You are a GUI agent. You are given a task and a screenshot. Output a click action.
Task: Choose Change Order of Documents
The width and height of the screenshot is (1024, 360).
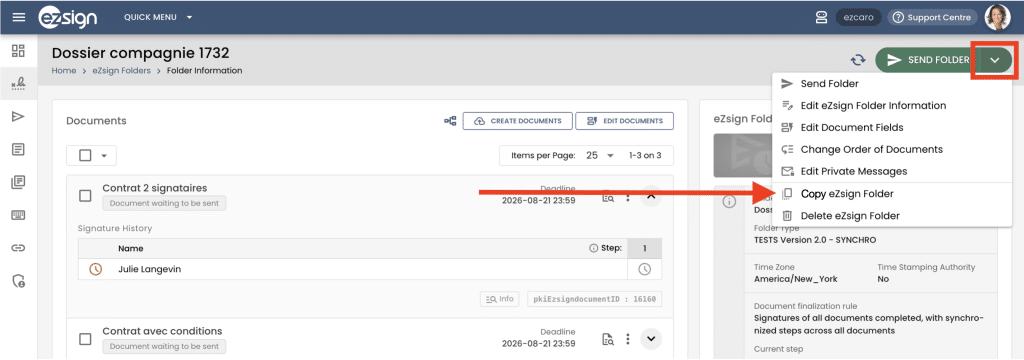coord(891,149)
